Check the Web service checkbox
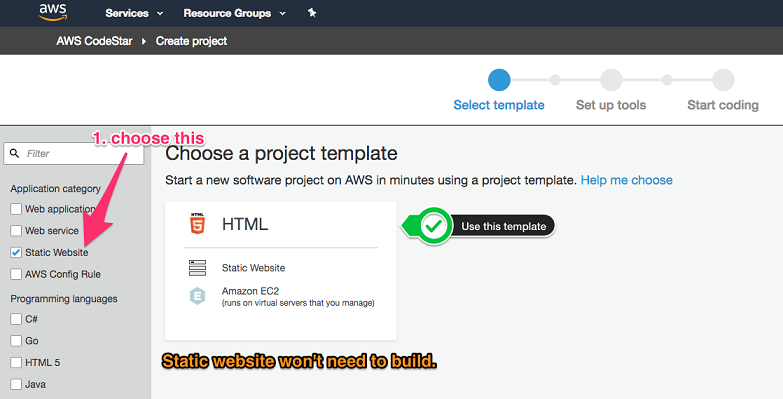 [x=16, y=231]
